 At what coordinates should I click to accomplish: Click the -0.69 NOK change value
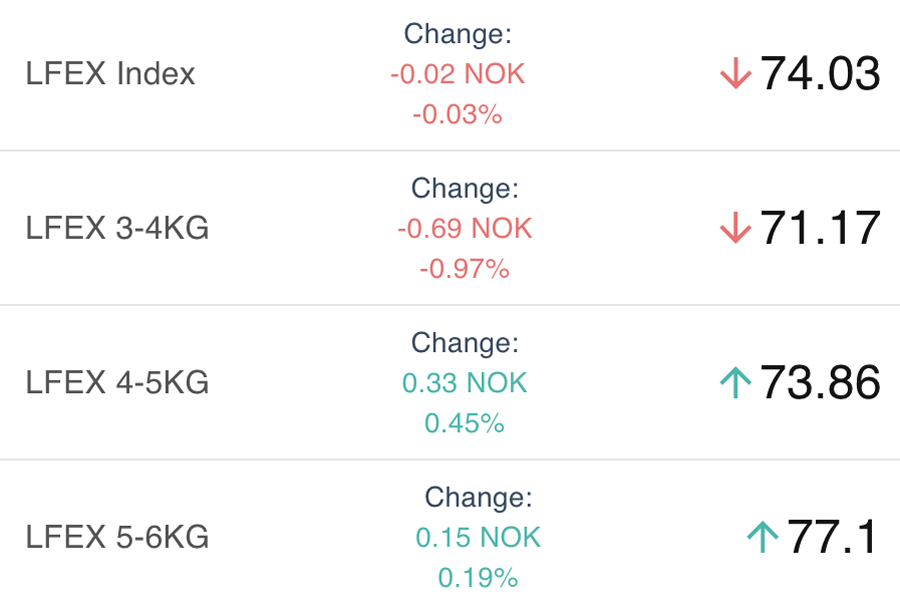point(465,229)
